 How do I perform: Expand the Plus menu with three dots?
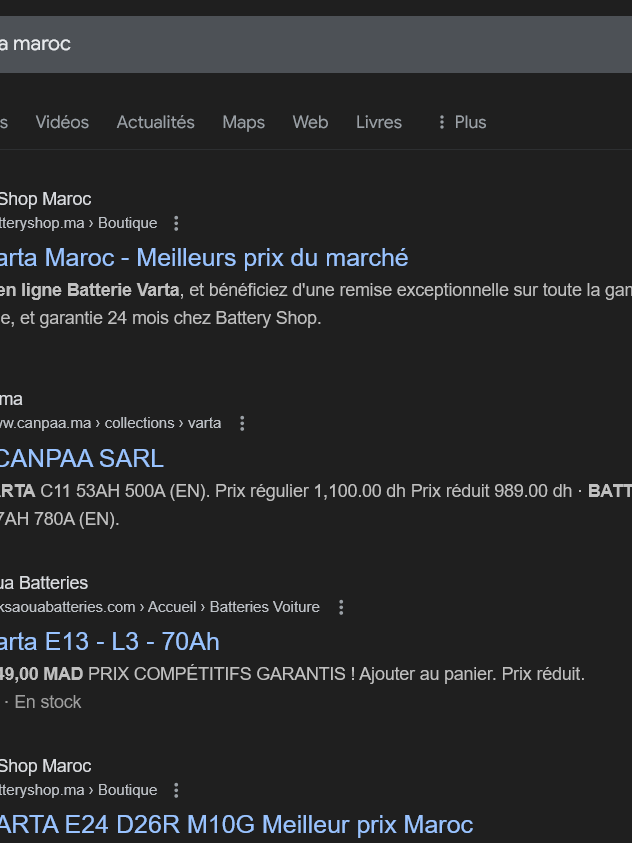pos(462,122)
